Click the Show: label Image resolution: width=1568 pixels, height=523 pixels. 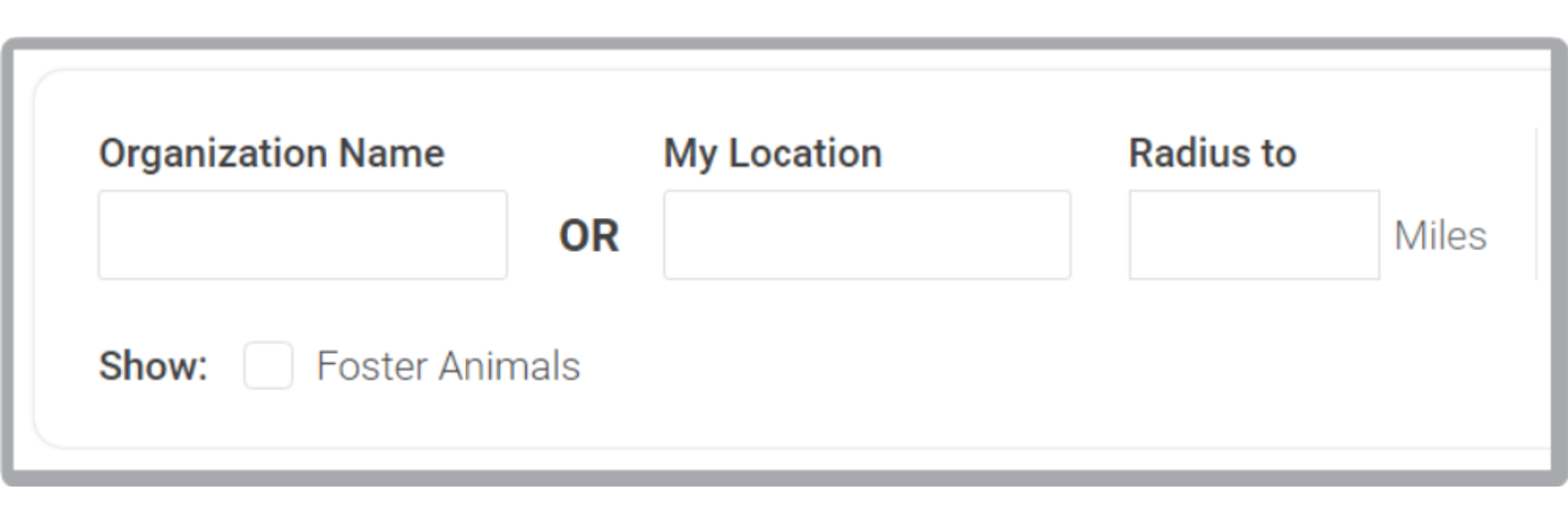pos(153,366)
